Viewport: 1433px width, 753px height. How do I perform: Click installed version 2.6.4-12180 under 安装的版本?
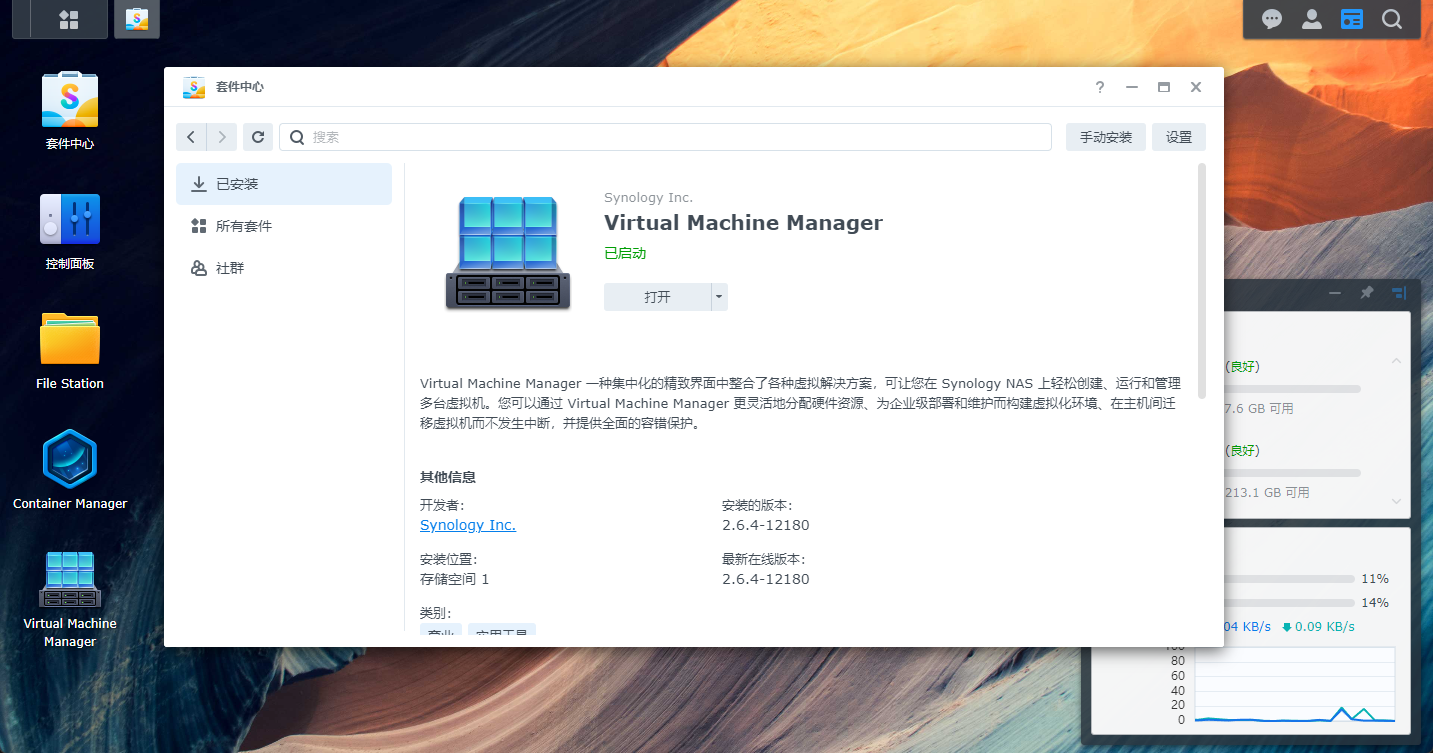[766, 525]
